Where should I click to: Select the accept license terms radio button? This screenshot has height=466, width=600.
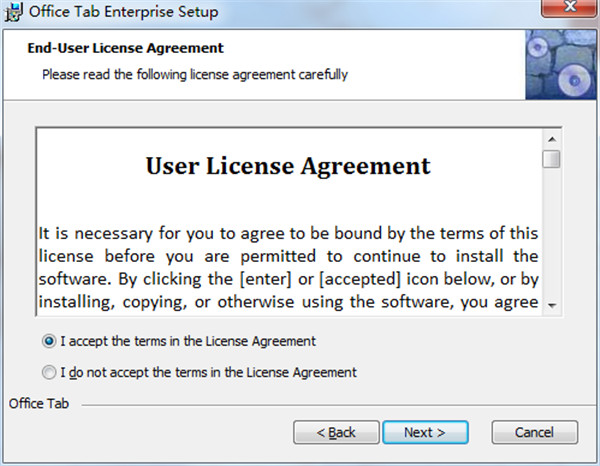(x=50, y=341)
